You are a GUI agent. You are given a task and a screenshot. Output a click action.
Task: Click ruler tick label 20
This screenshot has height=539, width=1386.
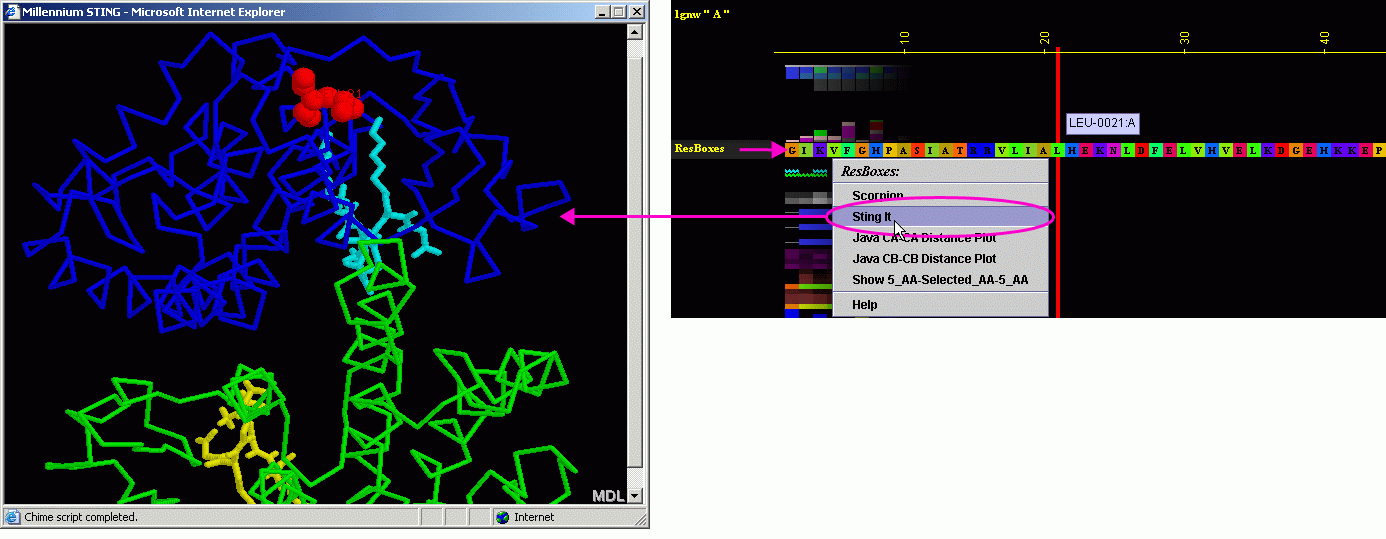point(1045,37)
